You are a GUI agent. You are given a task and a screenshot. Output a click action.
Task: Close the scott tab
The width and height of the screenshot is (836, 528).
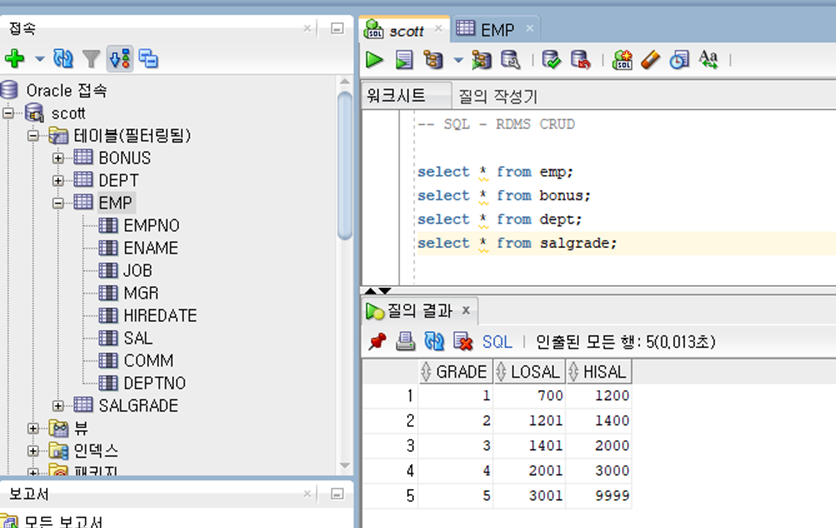point(438,28)
